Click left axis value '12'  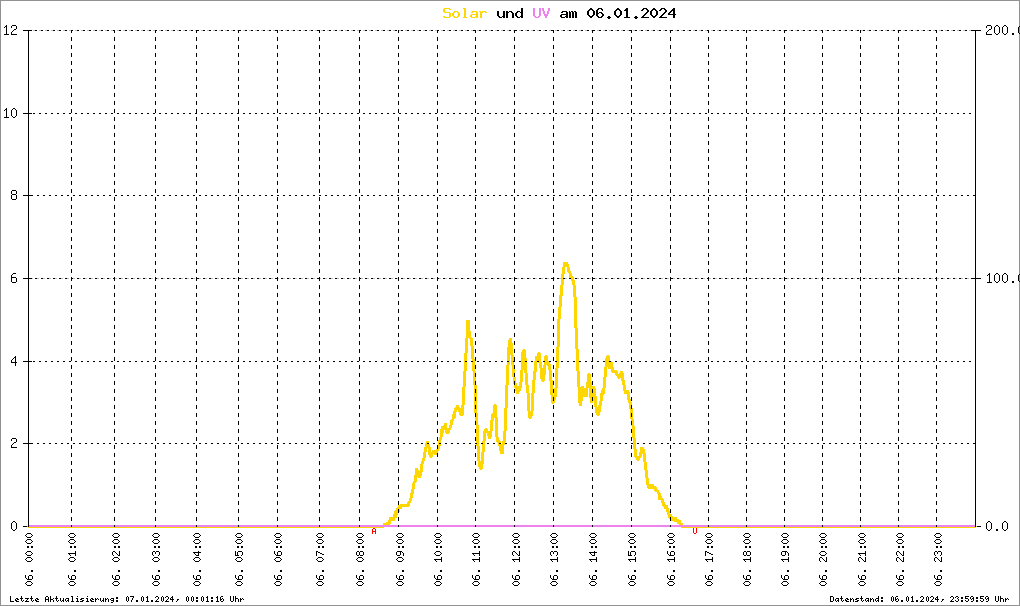coord(10,30)
